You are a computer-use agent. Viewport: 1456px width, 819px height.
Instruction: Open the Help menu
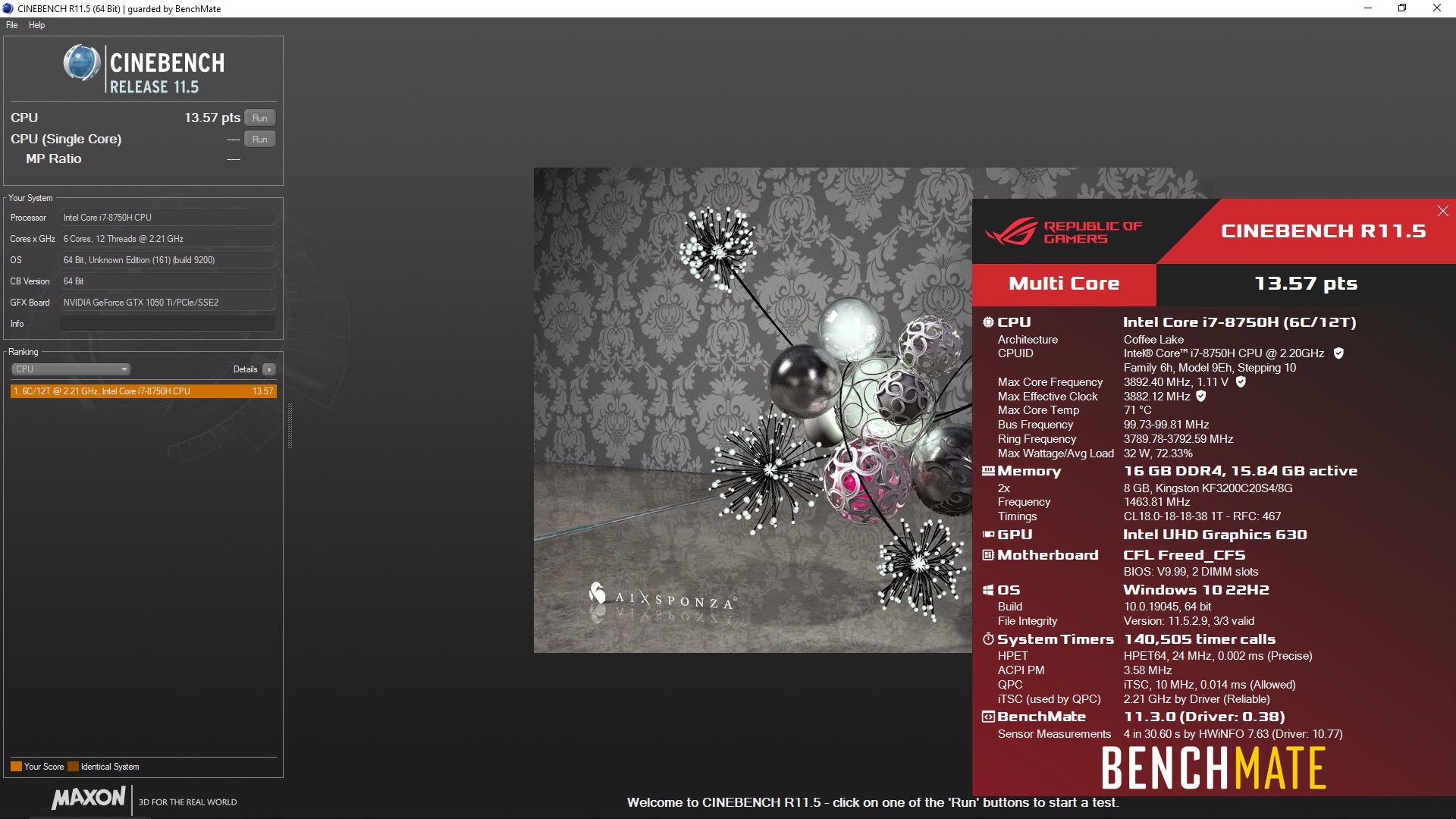point(36,25)
